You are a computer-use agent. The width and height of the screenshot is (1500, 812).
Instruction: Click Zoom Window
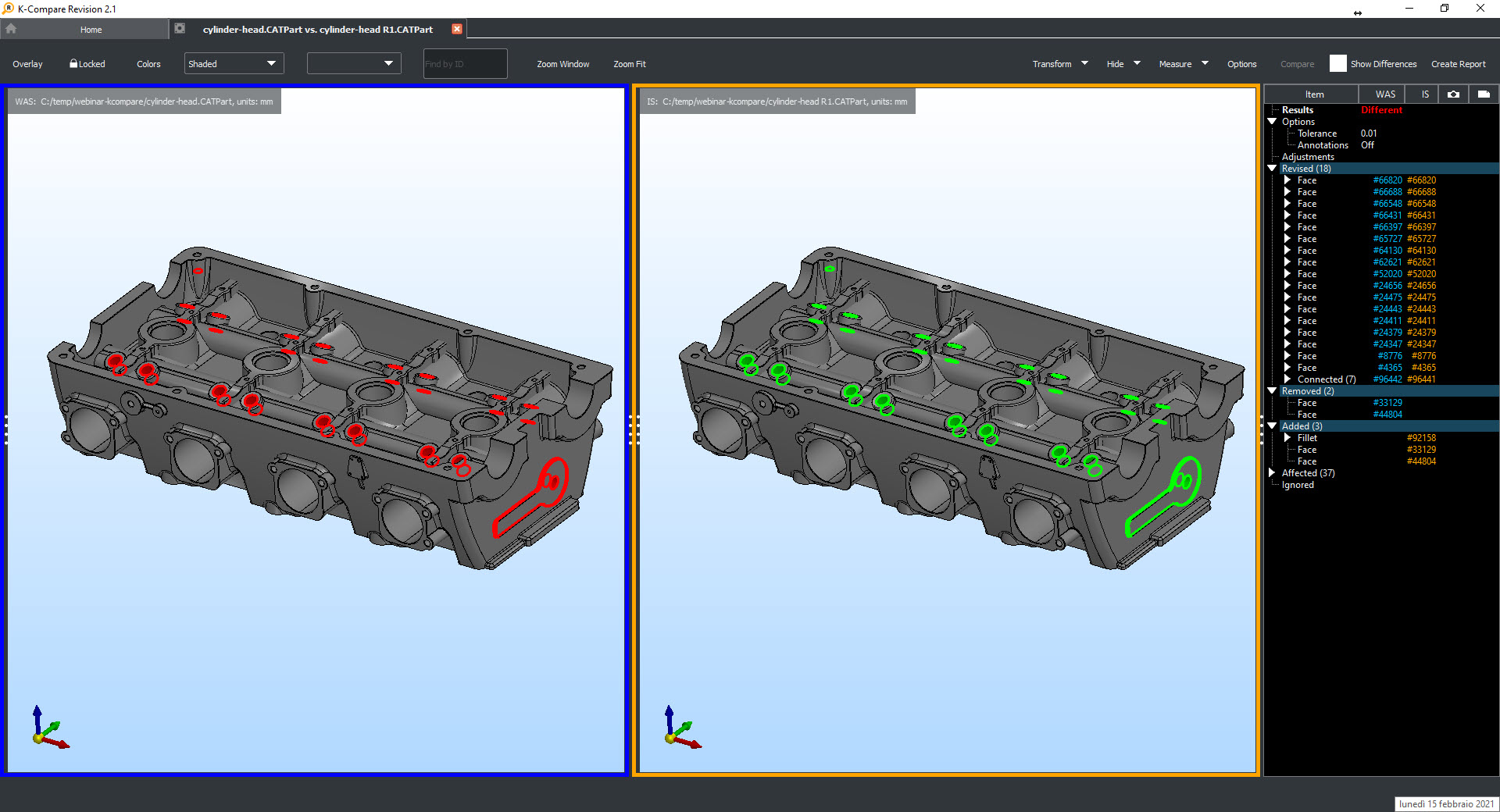[562, 64]
